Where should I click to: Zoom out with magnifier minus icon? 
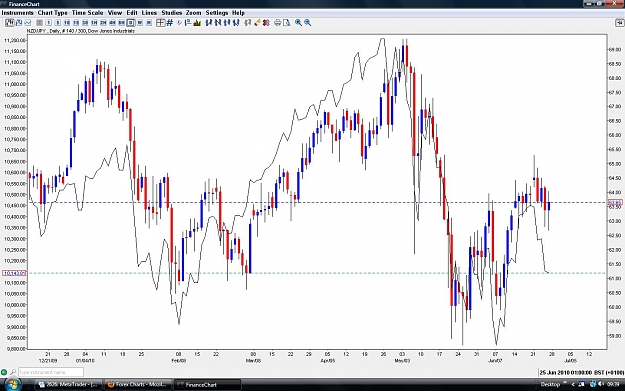click(x=307, y=23)
